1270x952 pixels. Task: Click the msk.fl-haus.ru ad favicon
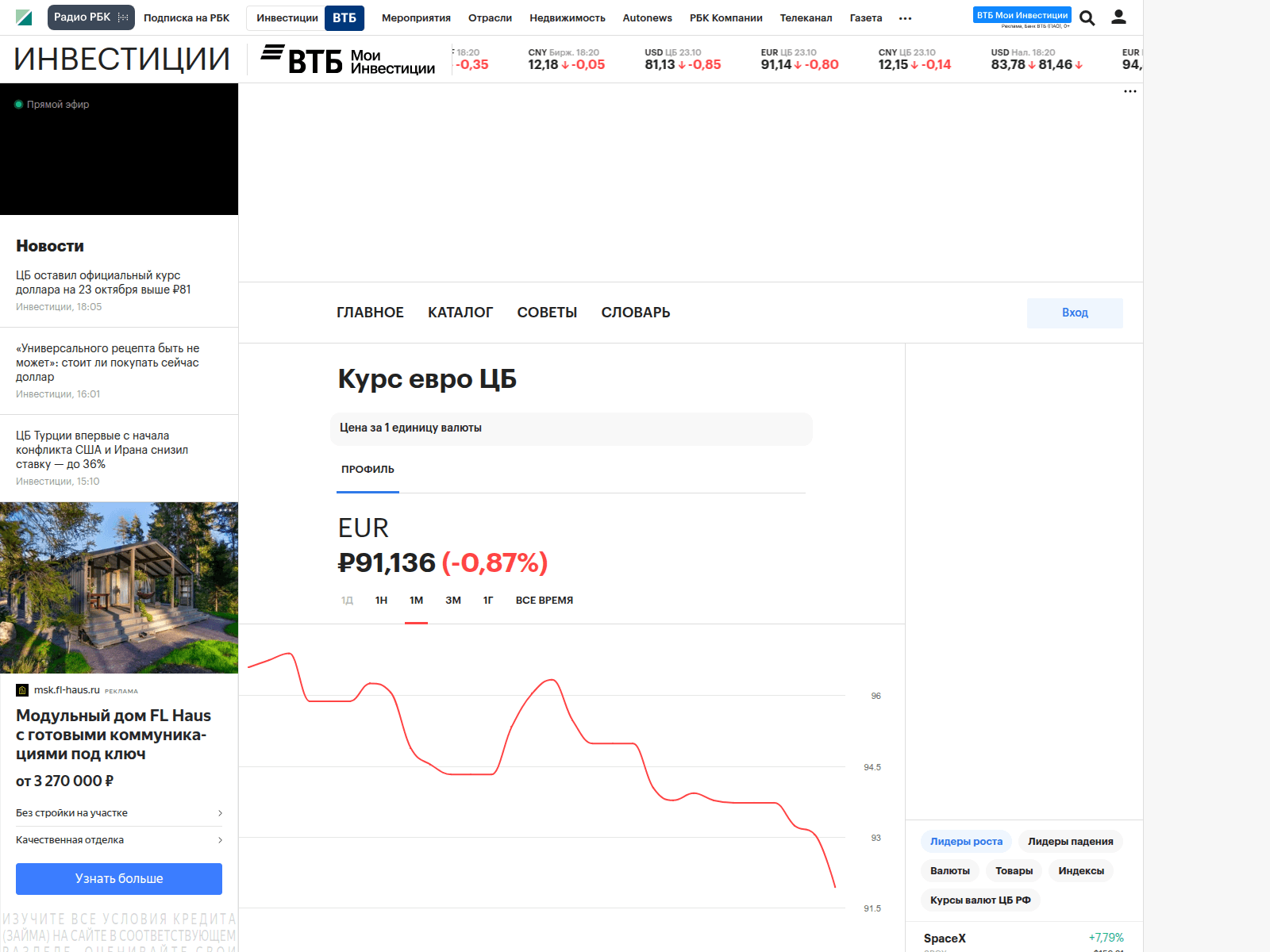[x=22, y=690]
